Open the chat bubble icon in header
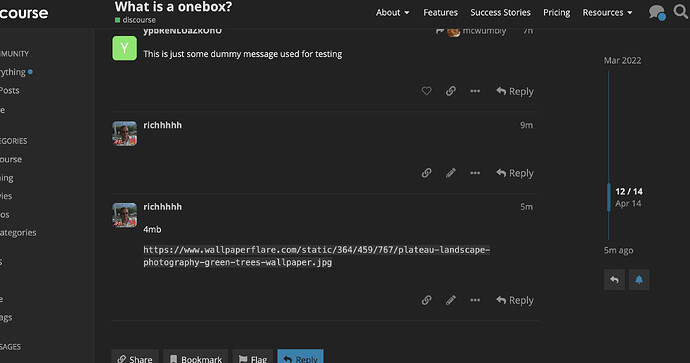Screen dimensions: 690x363 (x=657, y=12)
